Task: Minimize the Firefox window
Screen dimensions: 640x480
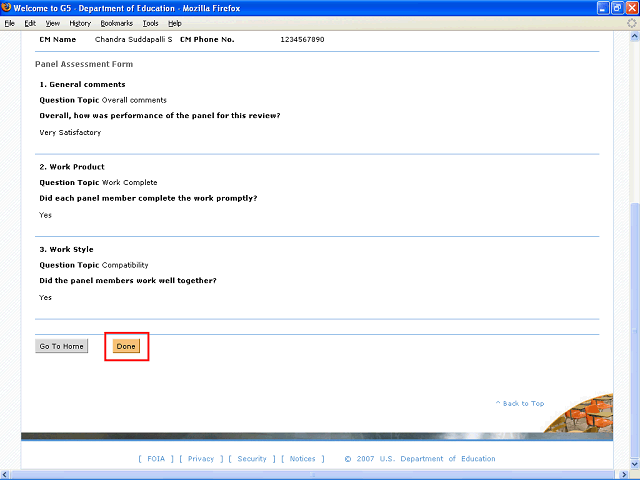Action: click(603, 8)
